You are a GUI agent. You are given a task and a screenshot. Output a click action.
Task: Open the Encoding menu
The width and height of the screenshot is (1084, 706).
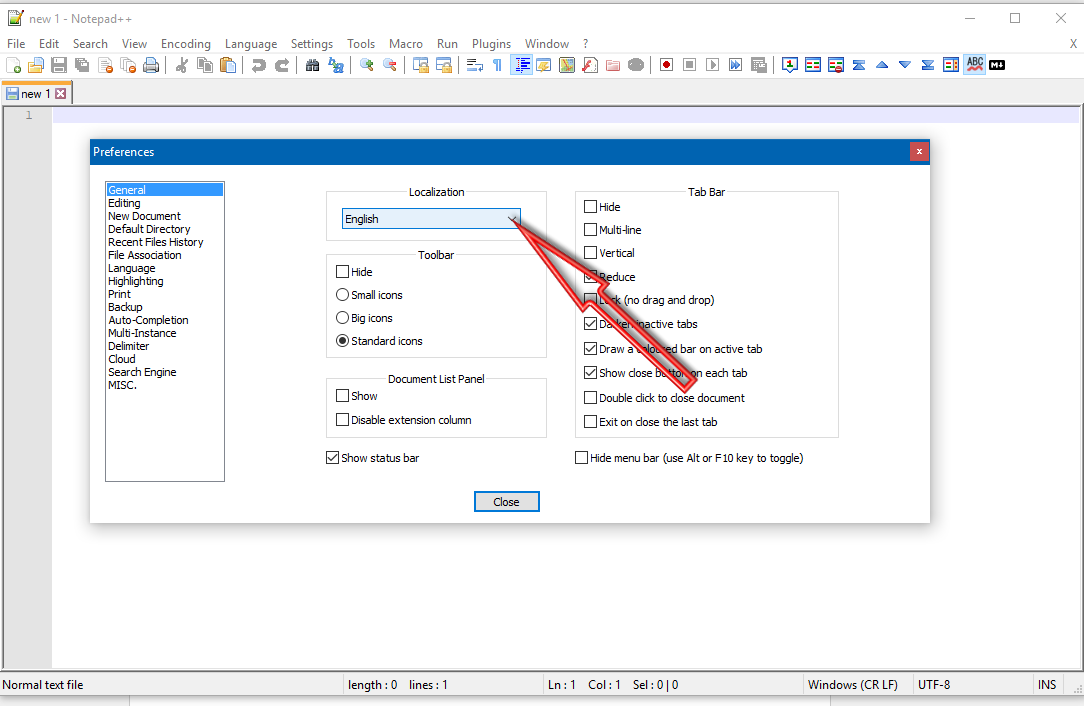coord(185,44)
